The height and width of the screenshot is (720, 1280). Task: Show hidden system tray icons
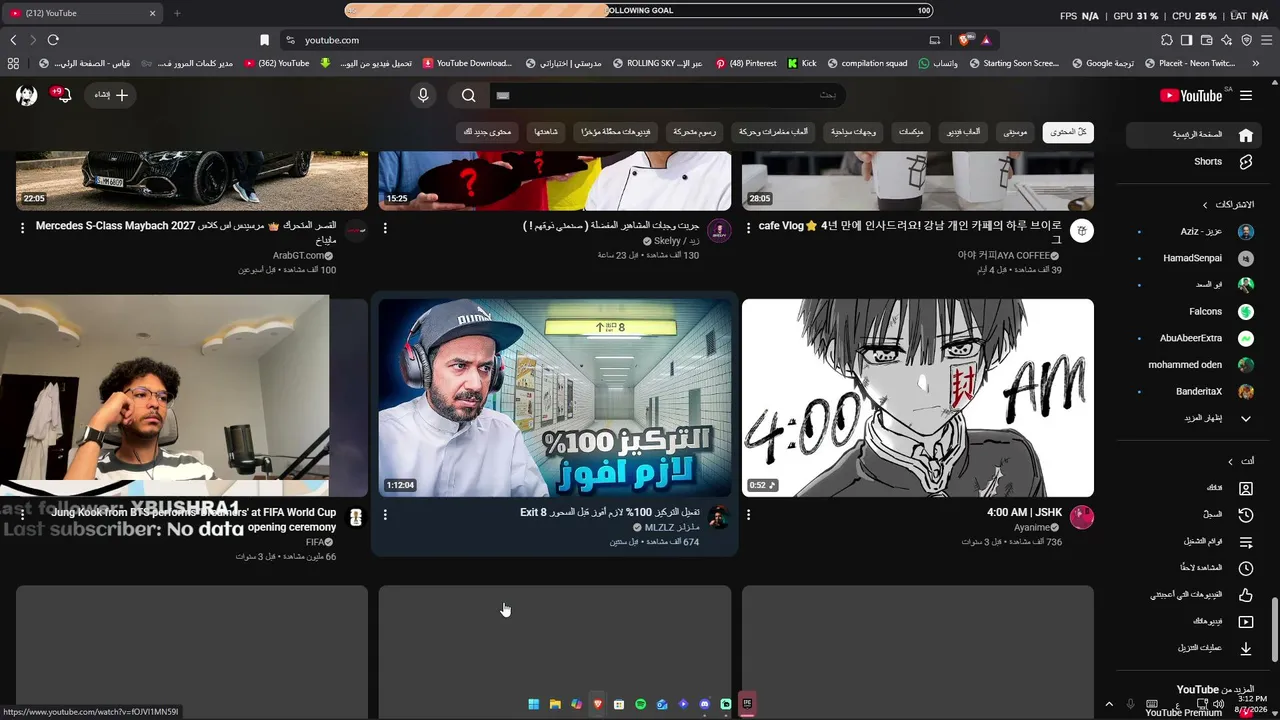1109,704
